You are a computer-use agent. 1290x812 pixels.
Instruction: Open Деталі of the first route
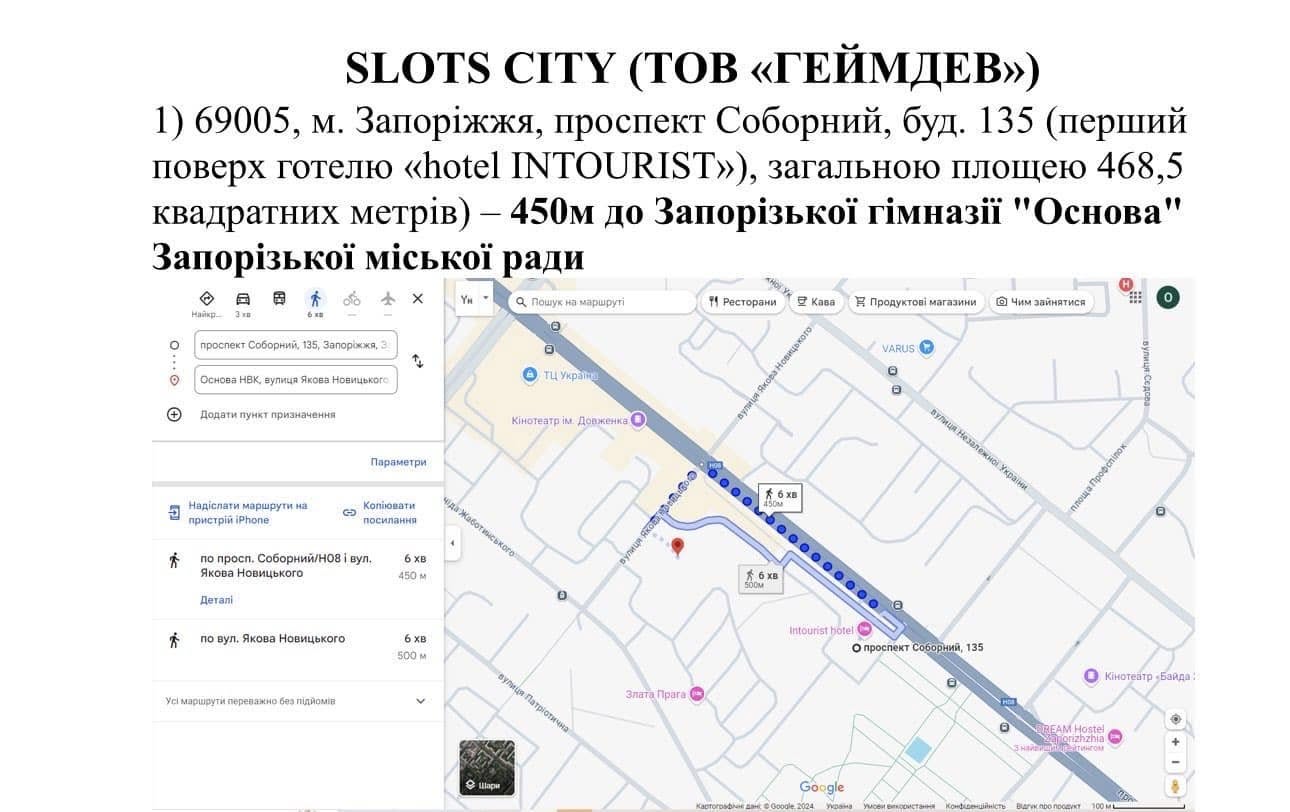(216, 600)
